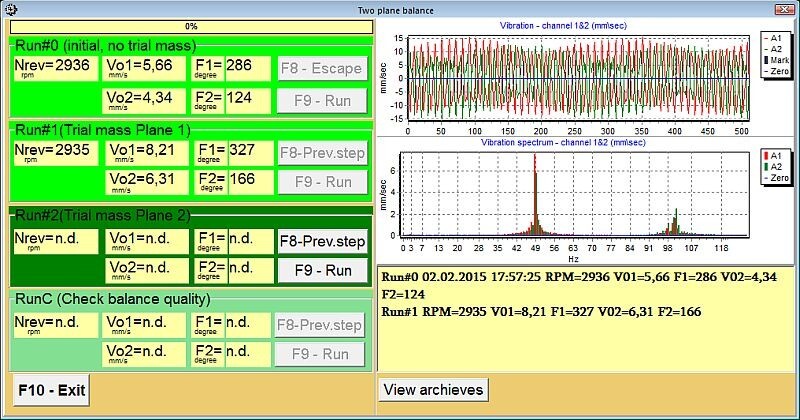Click the red A1 legend swatch in the spectrum chart
Image resolution: width=800 pixels, height=420 pixels.
tap(767, 155)
